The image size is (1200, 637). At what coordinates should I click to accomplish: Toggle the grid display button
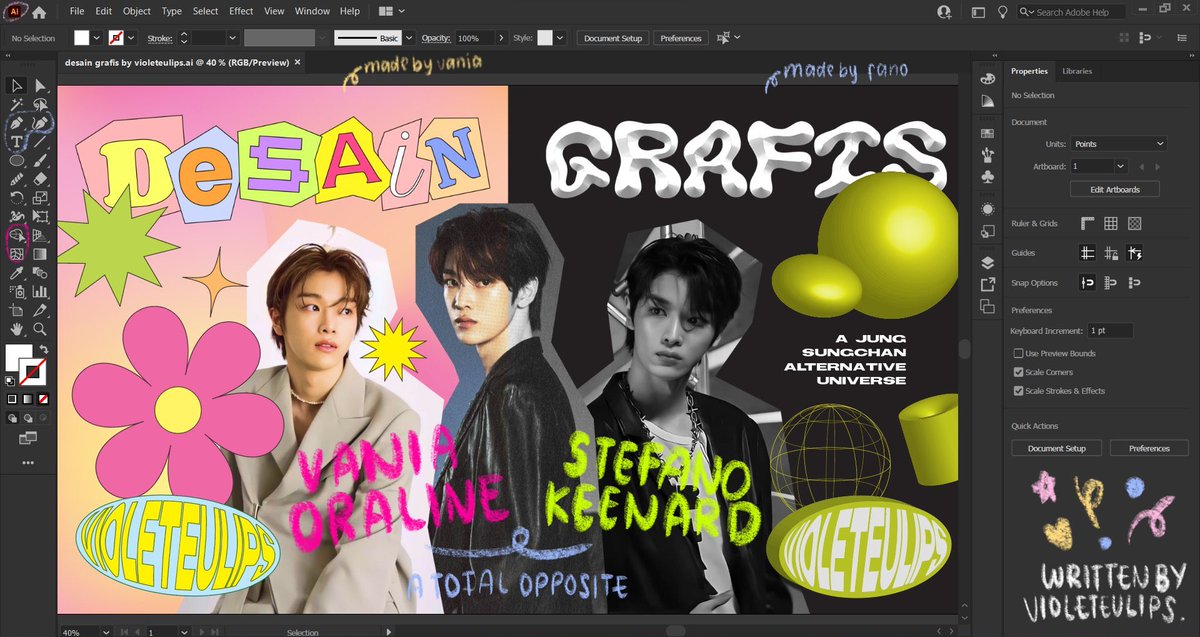[x=1111, y=224]
